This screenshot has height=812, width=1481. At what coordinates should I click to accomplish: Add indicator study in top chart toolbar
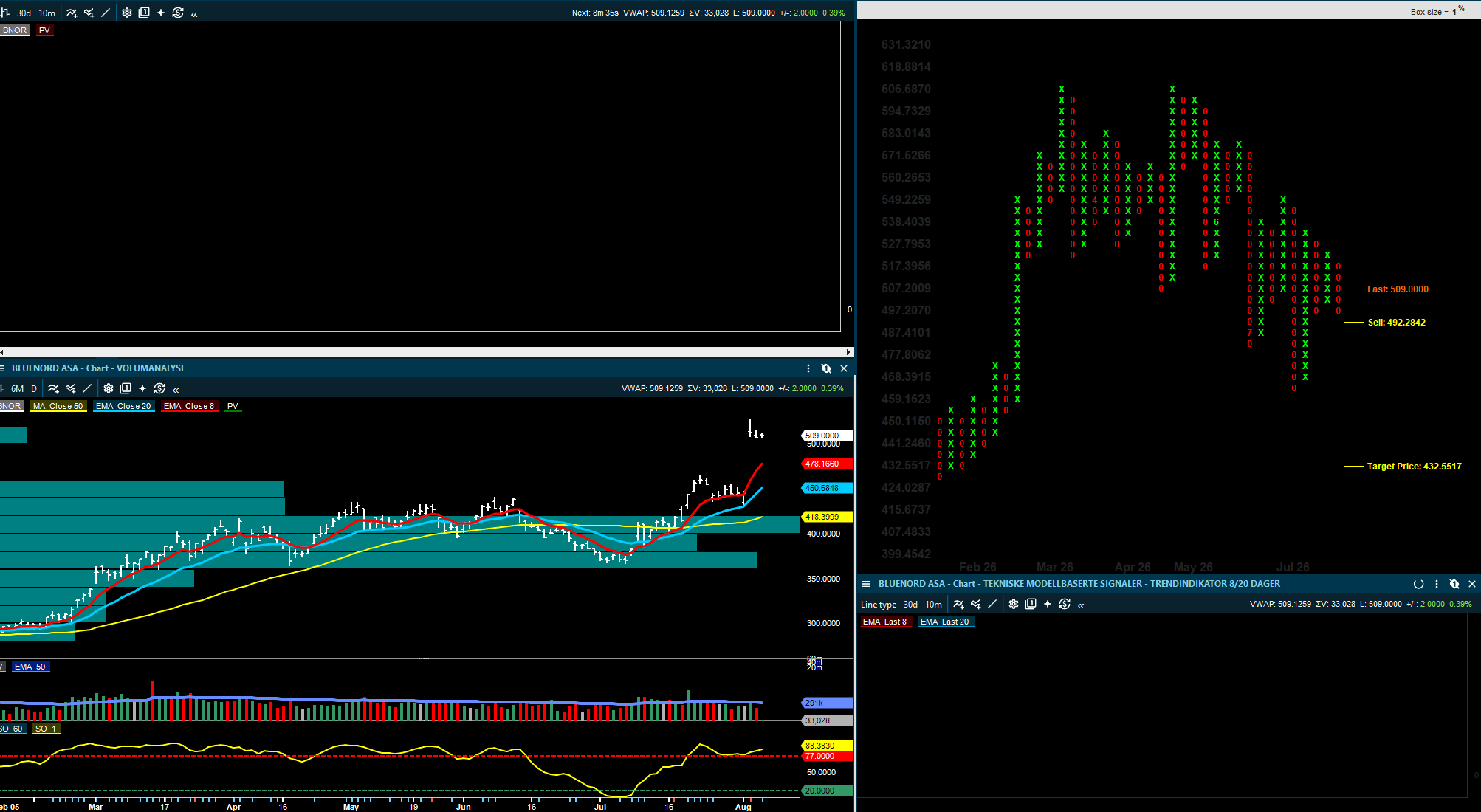pyautogui.click(x=72, y=13)
